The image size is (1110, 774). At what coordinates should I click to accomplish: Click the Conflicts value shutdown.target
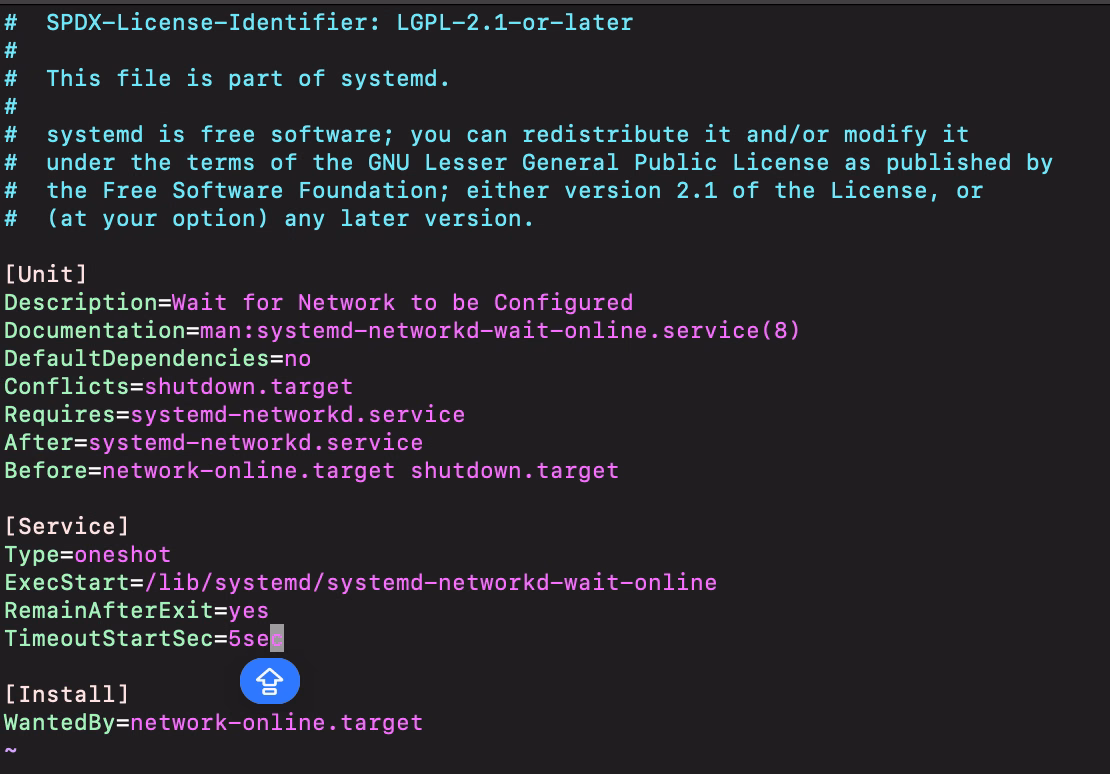click(248, 387)
